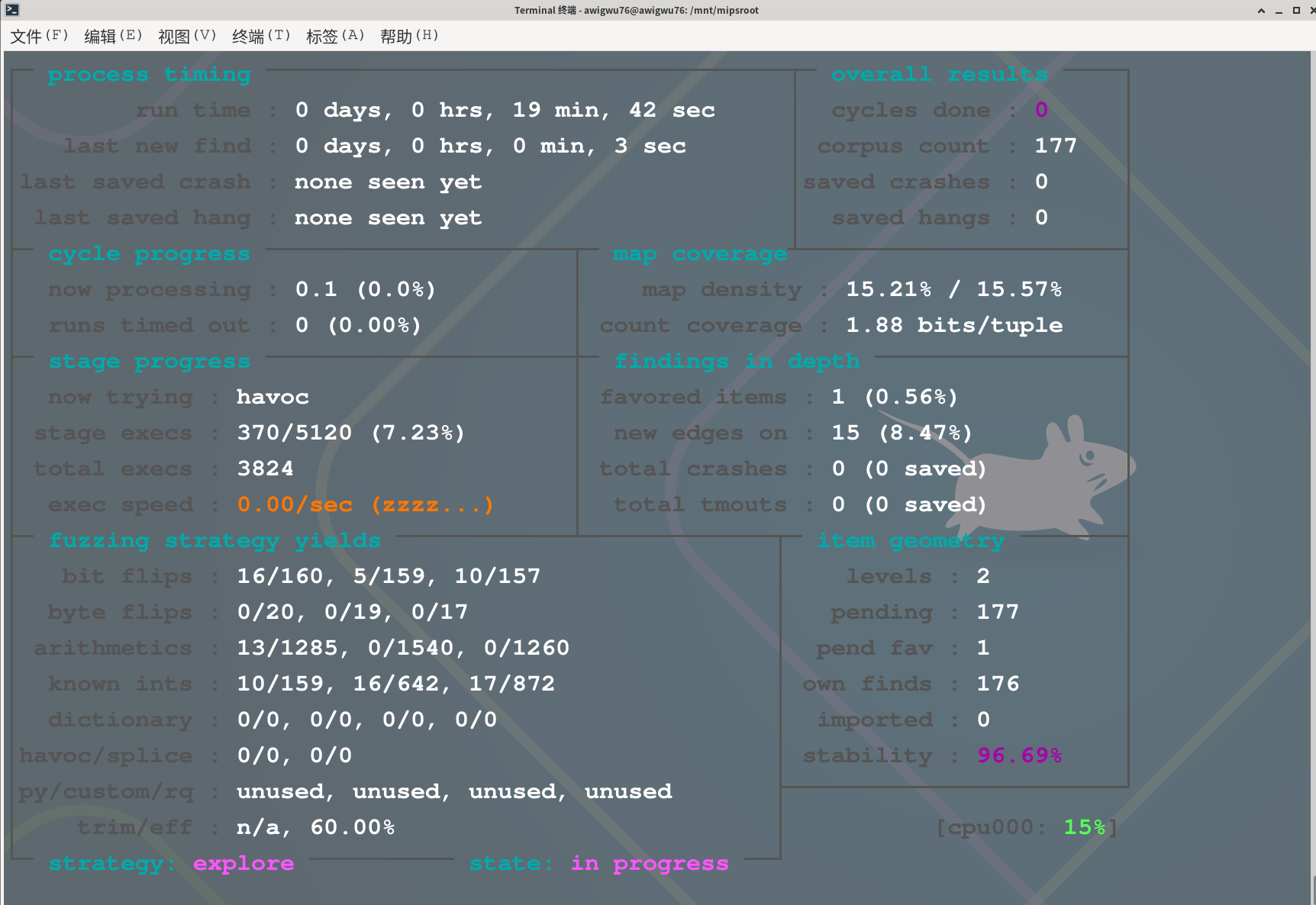Click the map density value '15.21% / 15.57%'

[954, 289]
